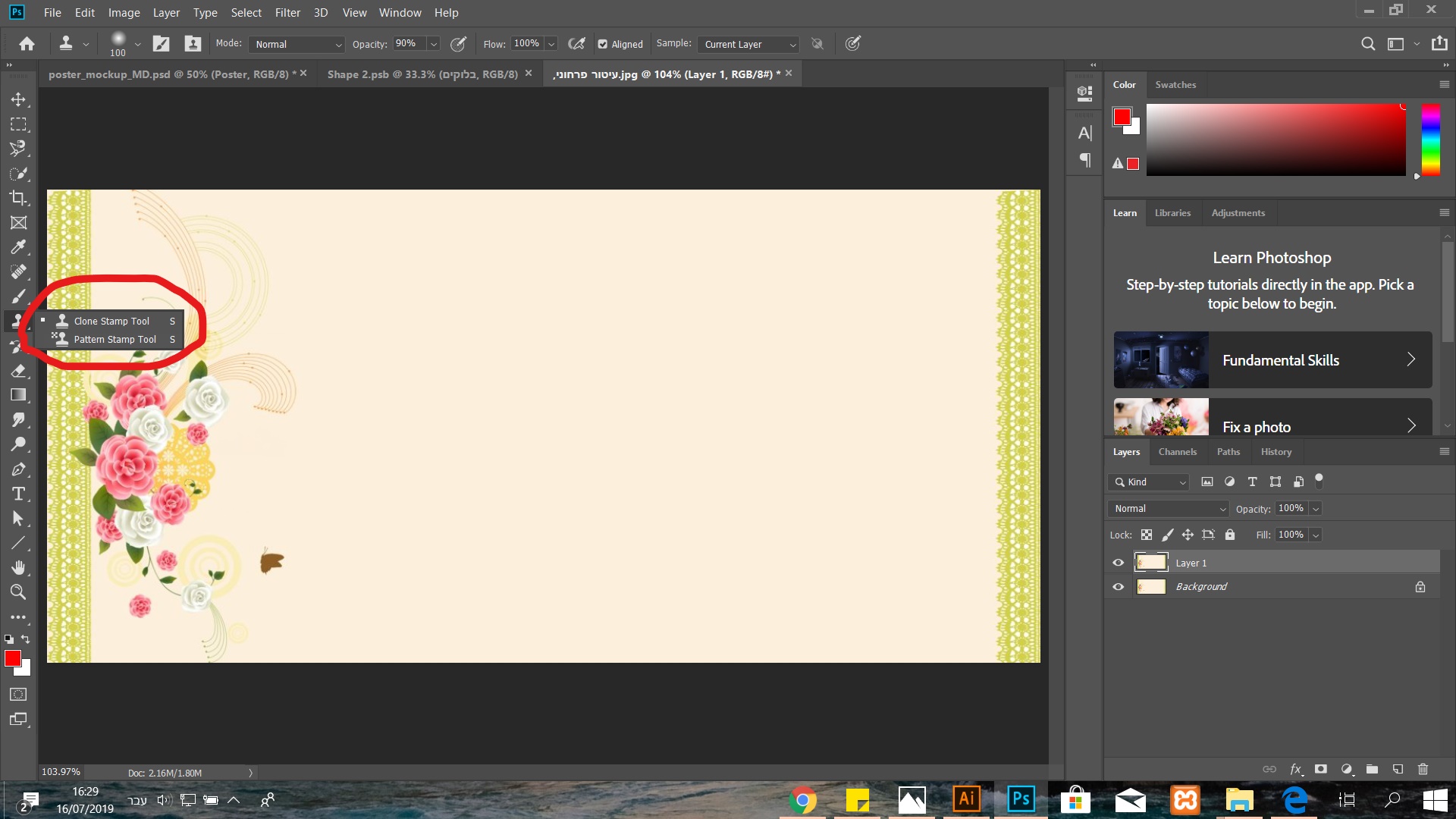Viewport: 1456px width, 819px height.
Task: Open the Filter menu
Action: [287, 13]
